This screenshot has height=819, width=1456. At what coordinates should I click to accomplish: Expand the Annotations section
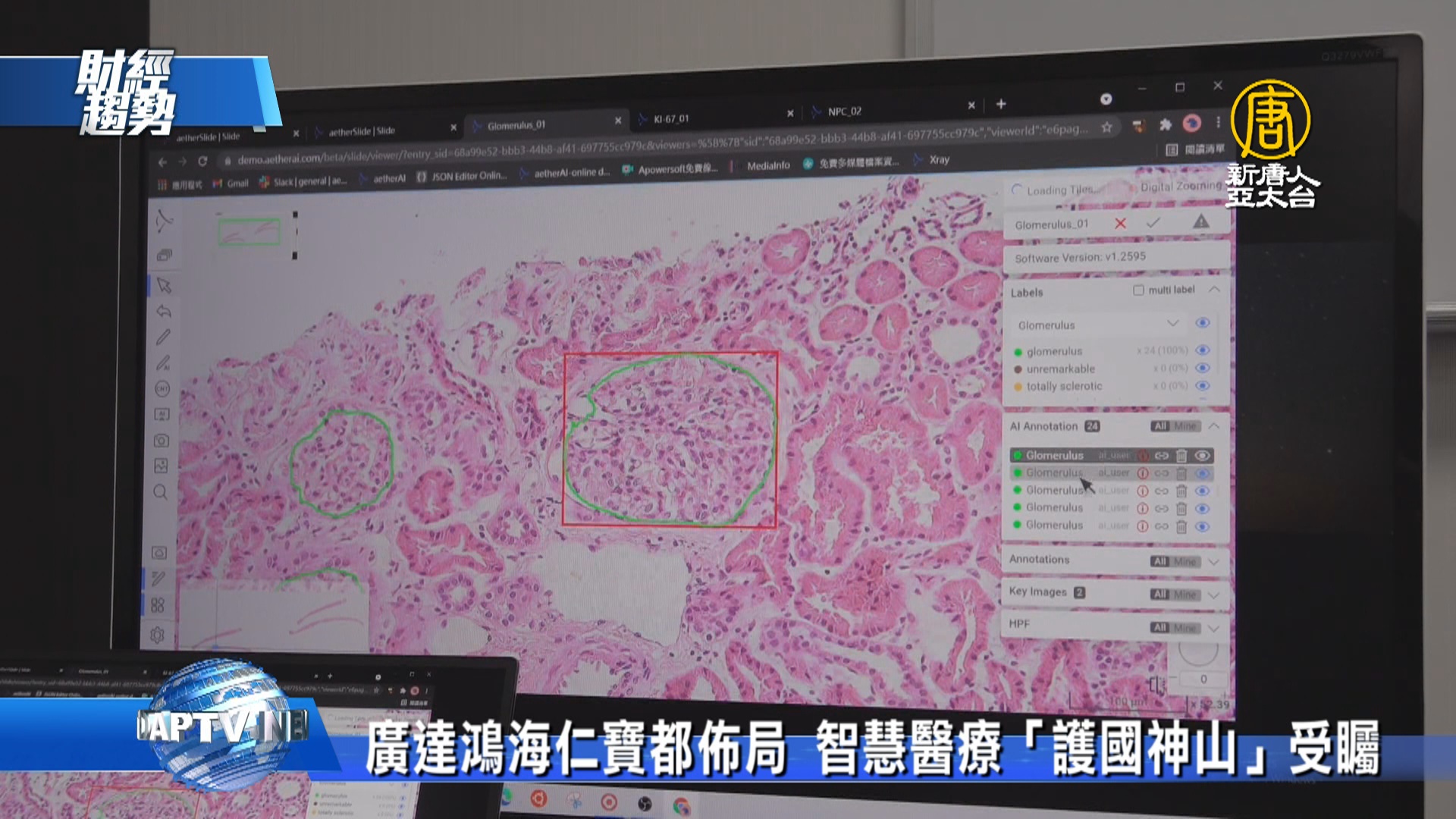1213,562
